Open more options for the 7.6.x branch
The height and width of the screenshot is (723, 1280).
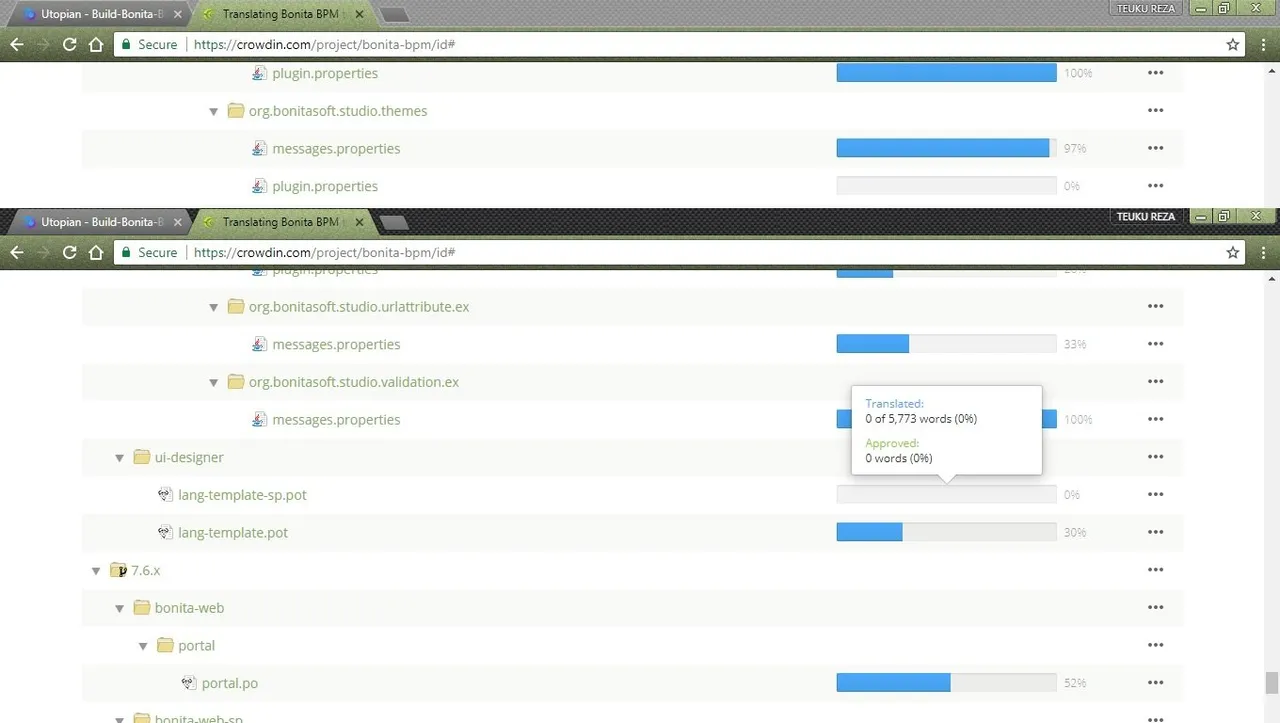point(1156,570)
